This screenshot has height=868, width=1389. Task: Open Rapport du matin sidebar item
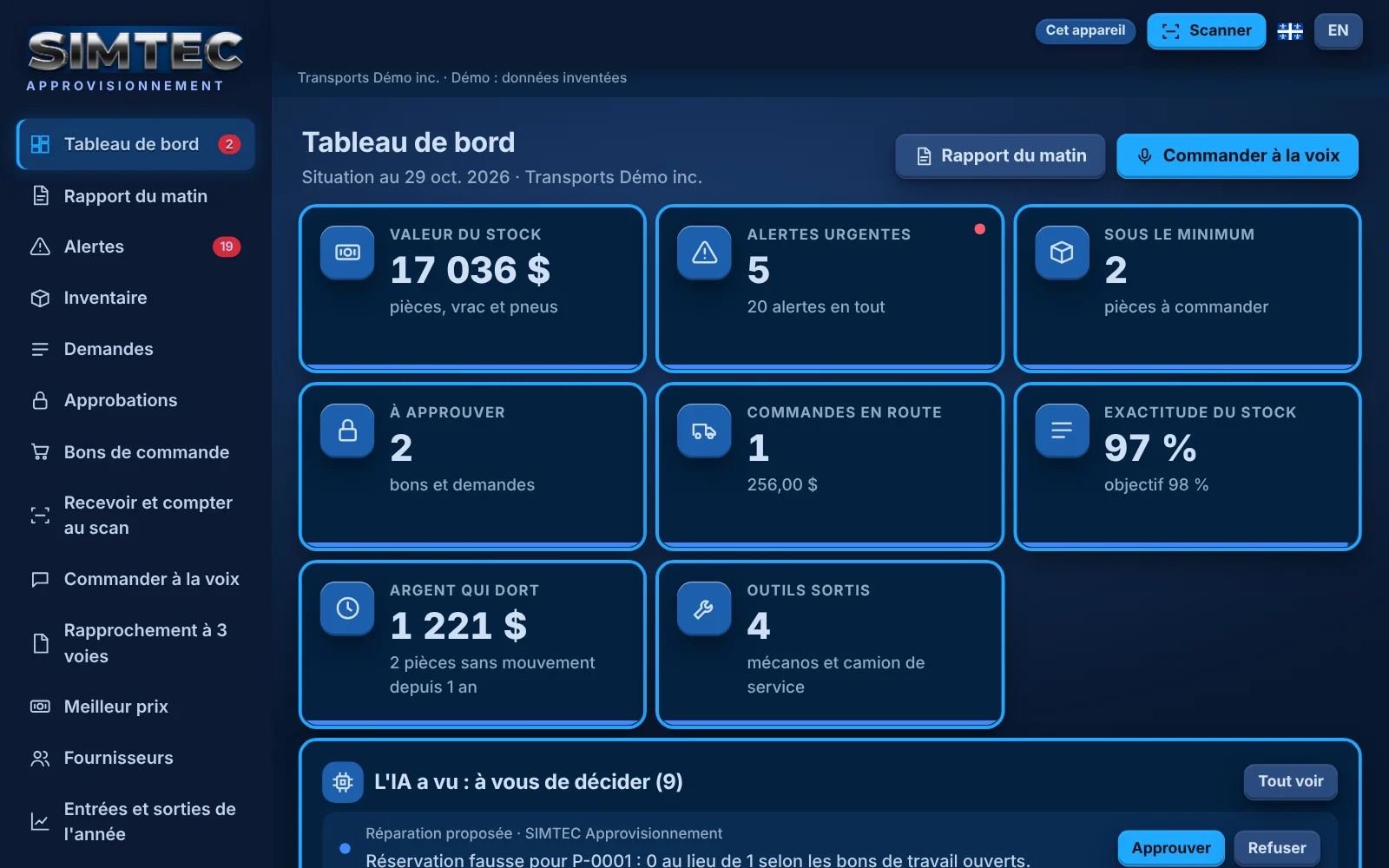coord(135,196)
